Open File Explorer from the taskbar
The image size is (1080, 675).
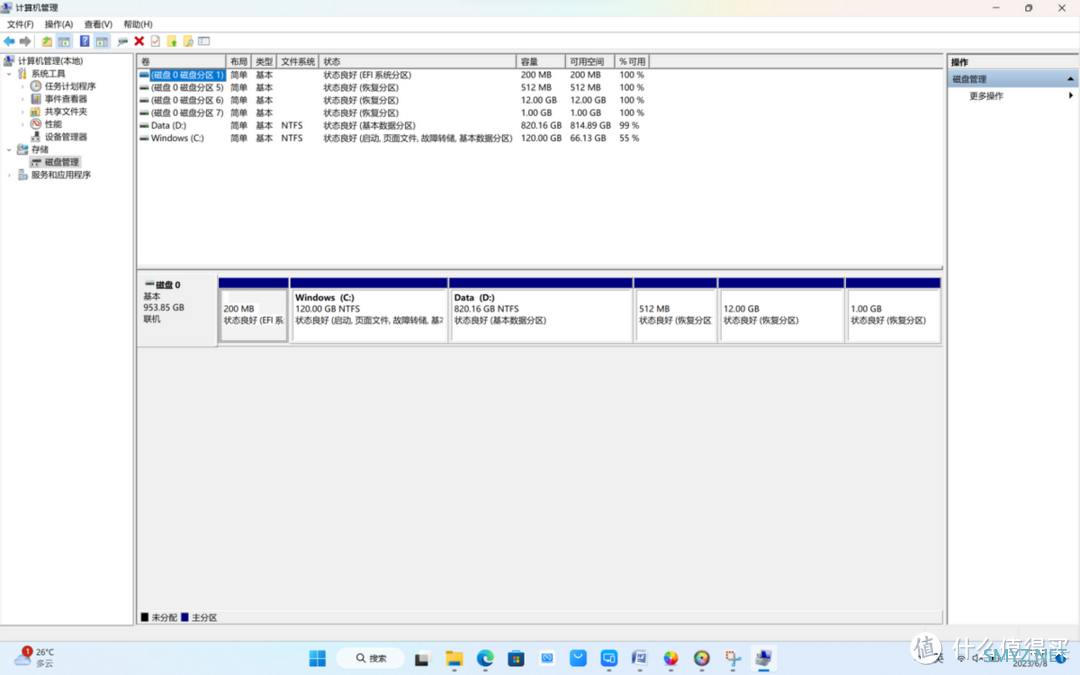point(454,658)
